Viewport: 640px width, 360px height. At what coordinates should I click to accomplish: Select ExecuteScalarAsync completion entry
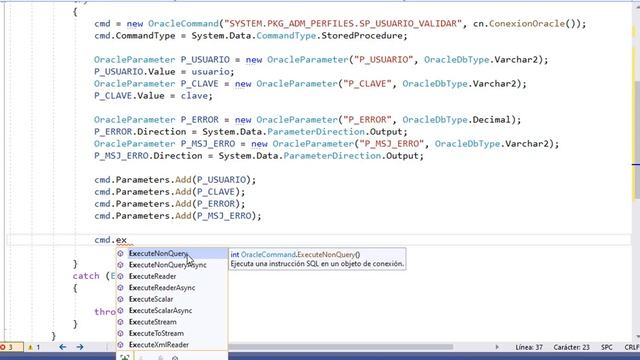point(172,311)
